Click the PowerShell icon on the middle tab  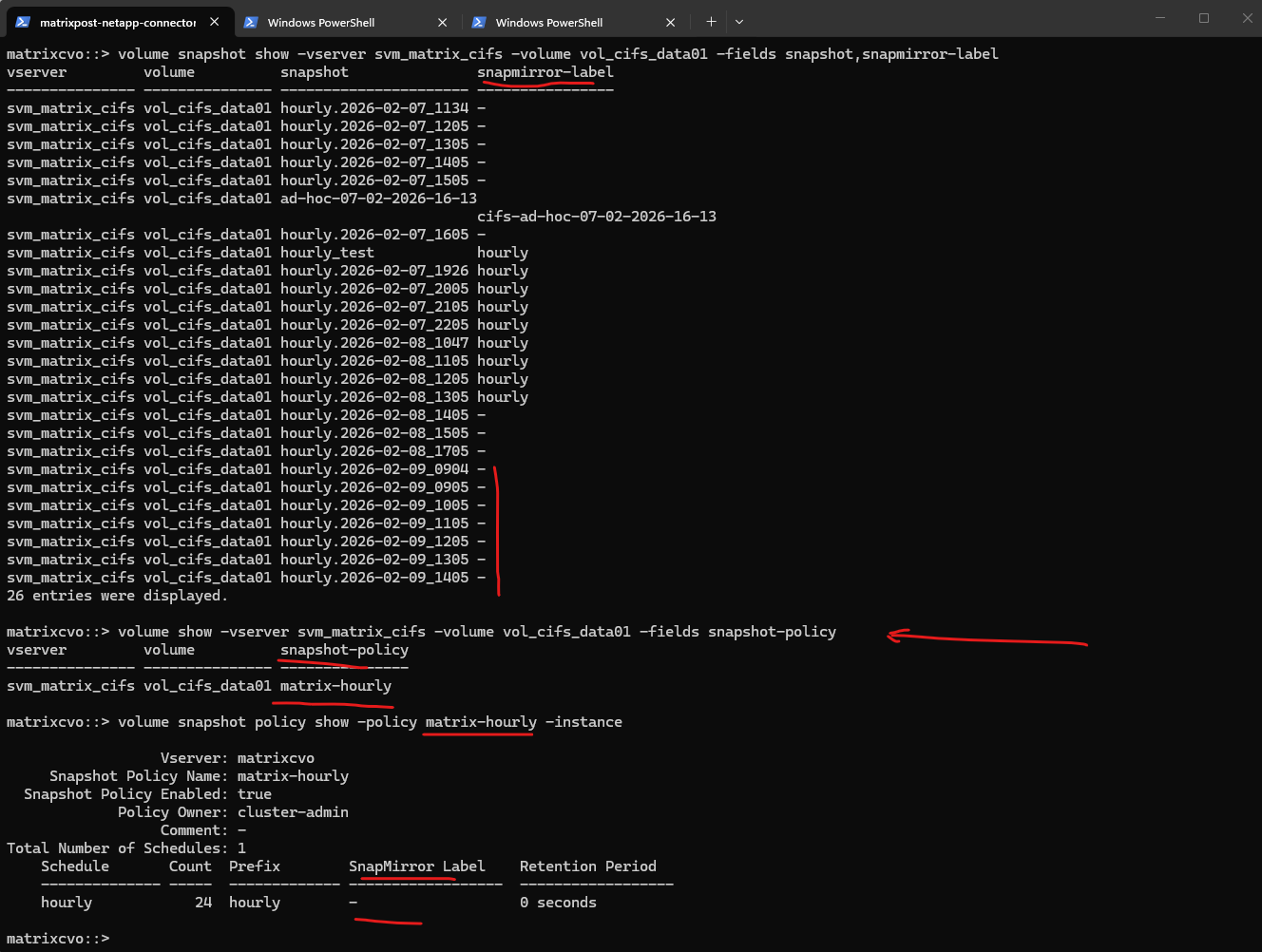(x=251, y=22)
